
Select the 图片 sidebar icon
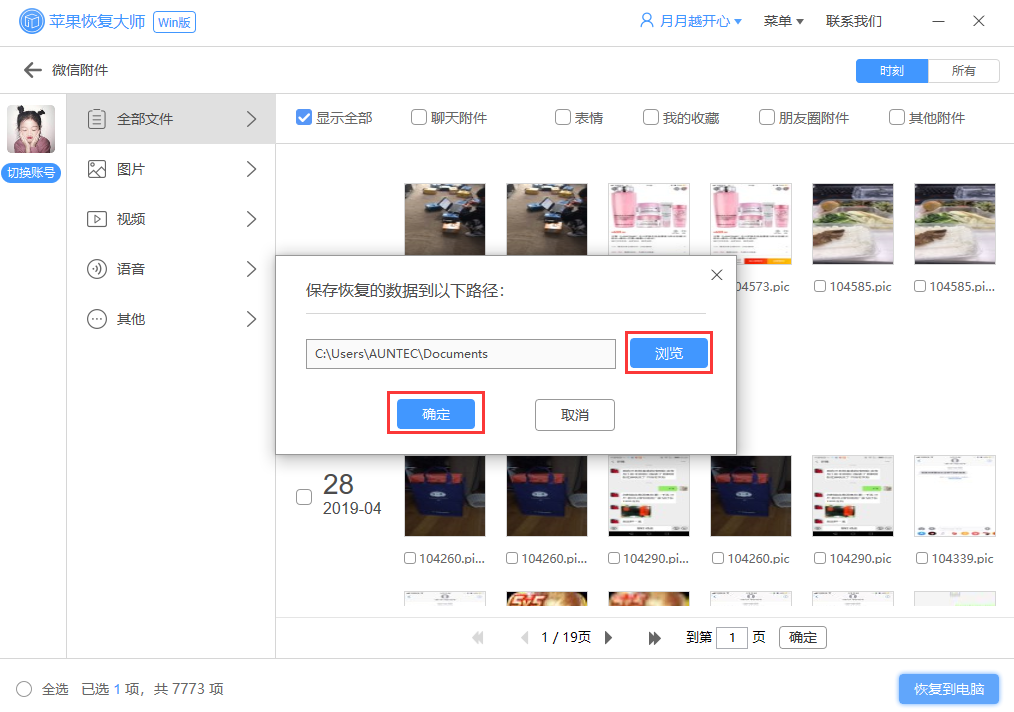[x=97, y=168]
